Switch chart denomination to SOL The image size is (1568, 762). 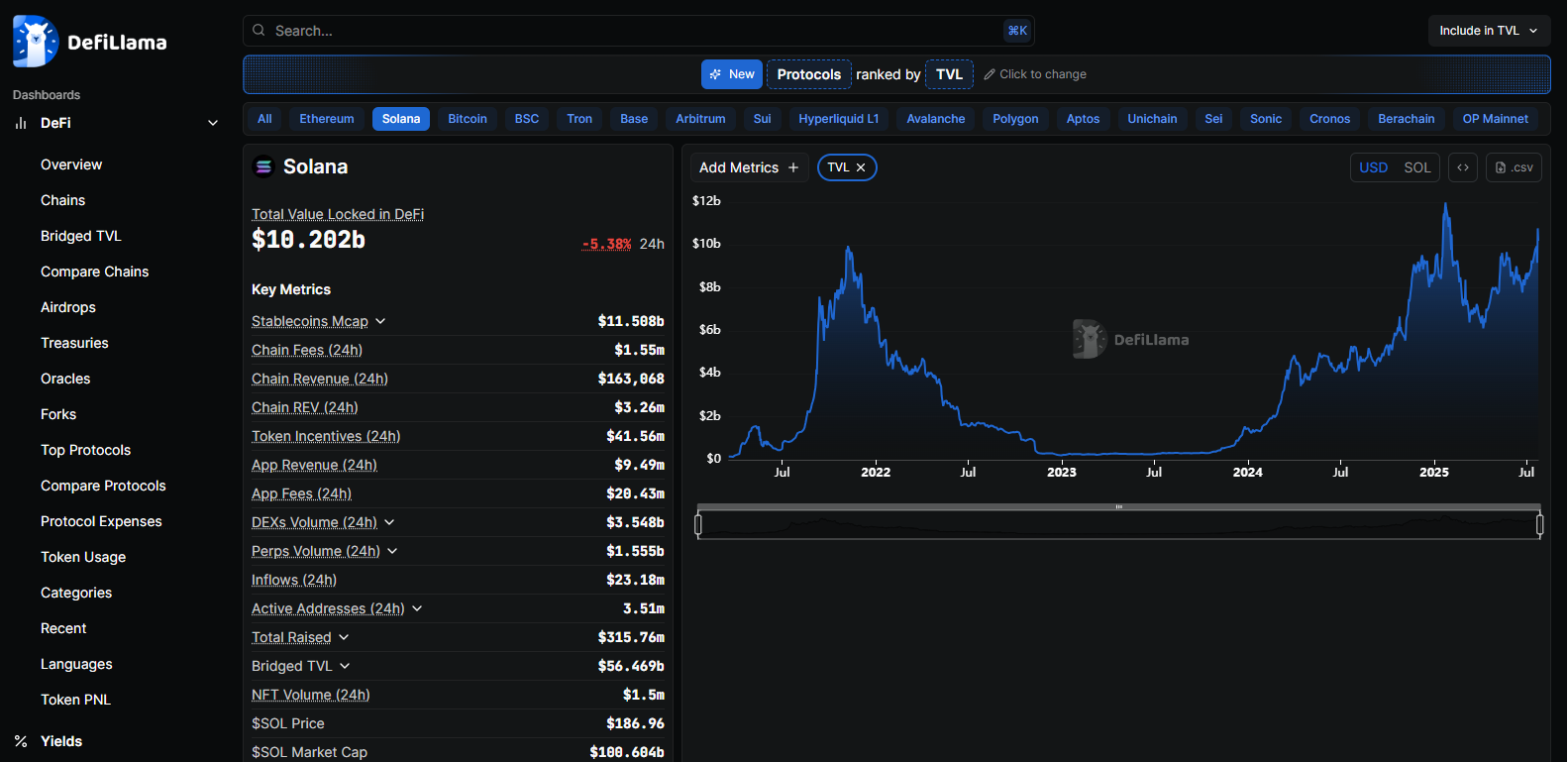pyautogui.click(x=1417, y=167)
